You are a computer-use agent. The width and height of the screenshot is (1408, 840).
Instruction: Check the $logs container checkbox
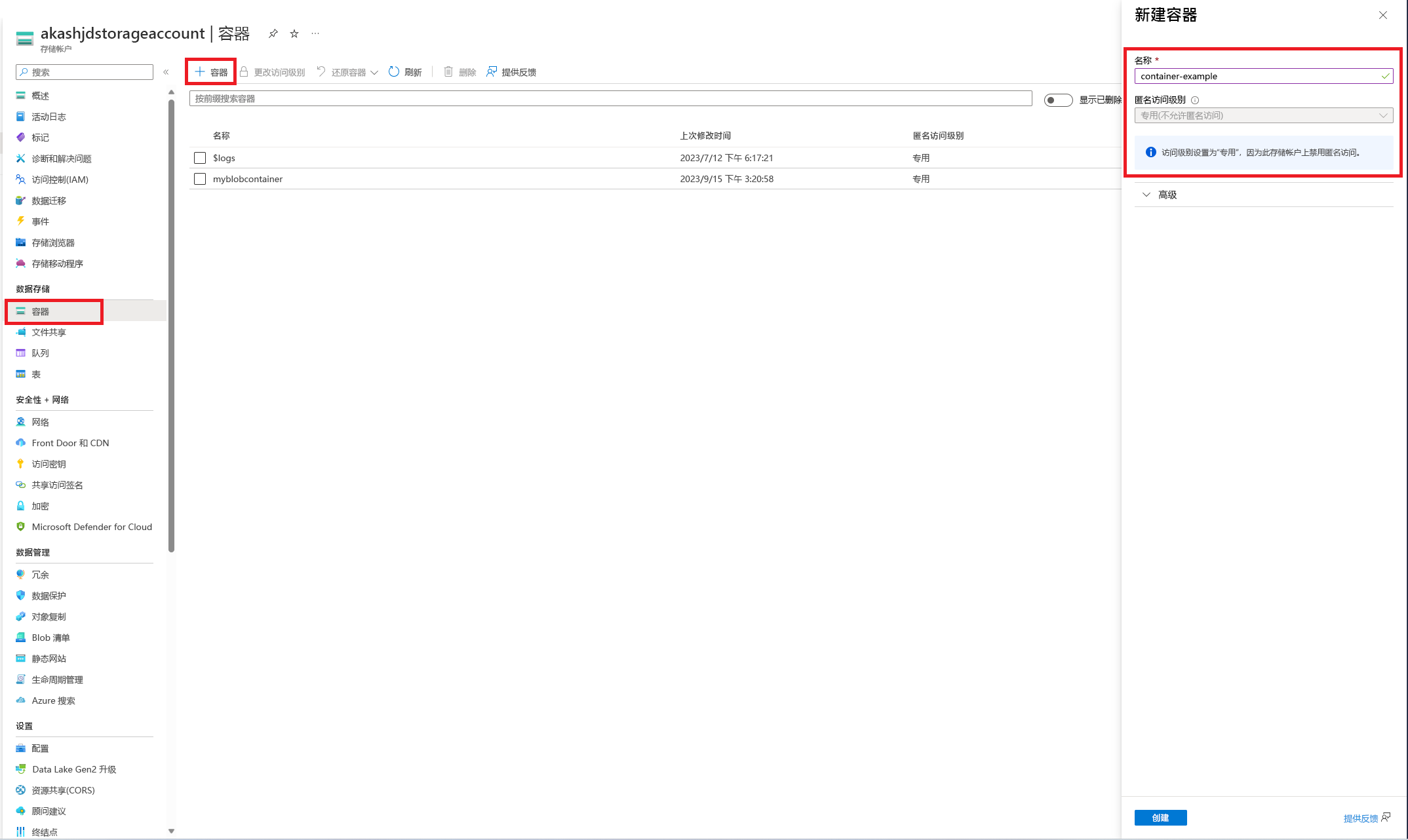(x=200, y=158)
